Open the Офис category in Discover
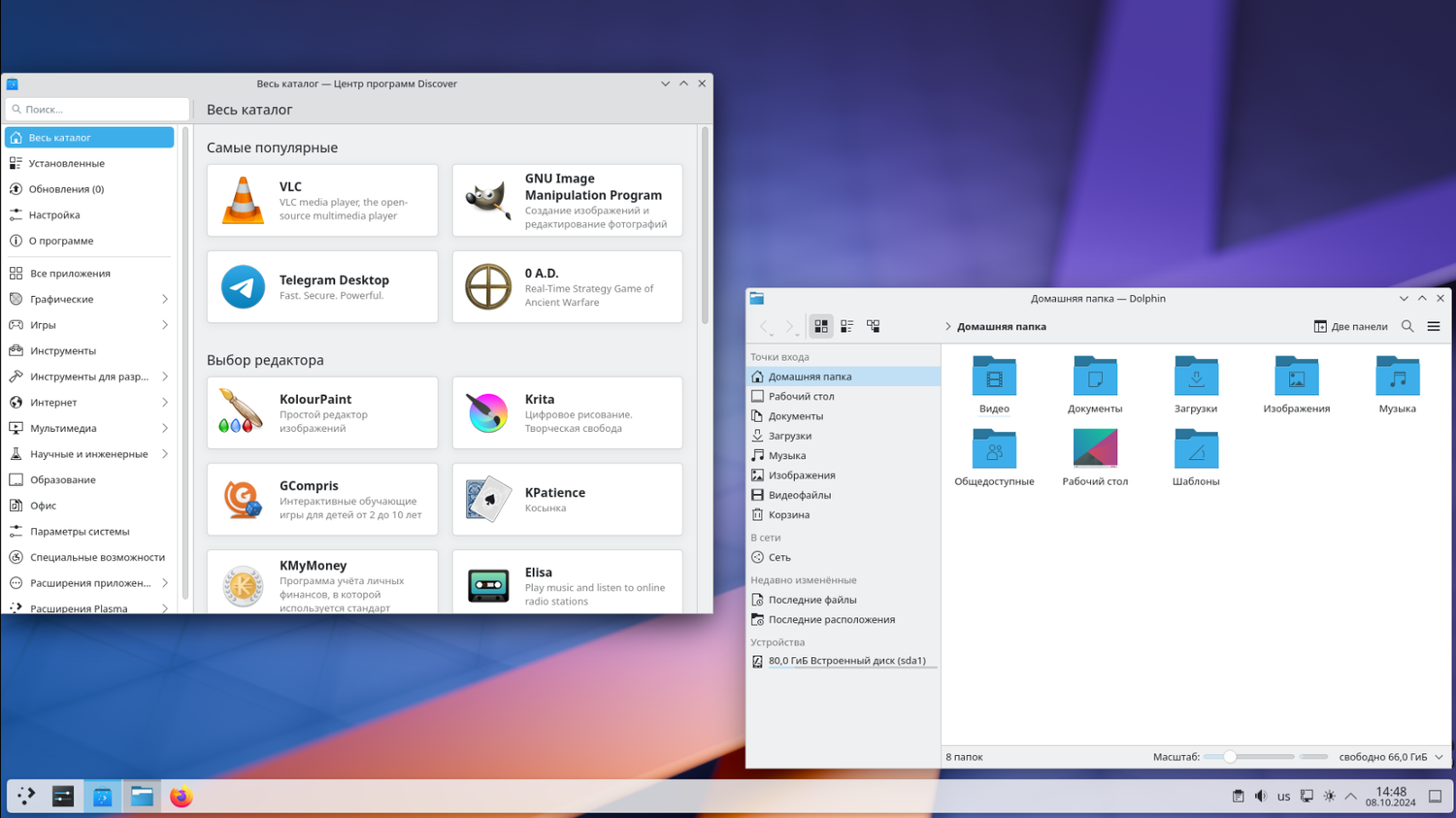Image resolution: width=1456 pixels, height=818 pixels. pos(89,506)
